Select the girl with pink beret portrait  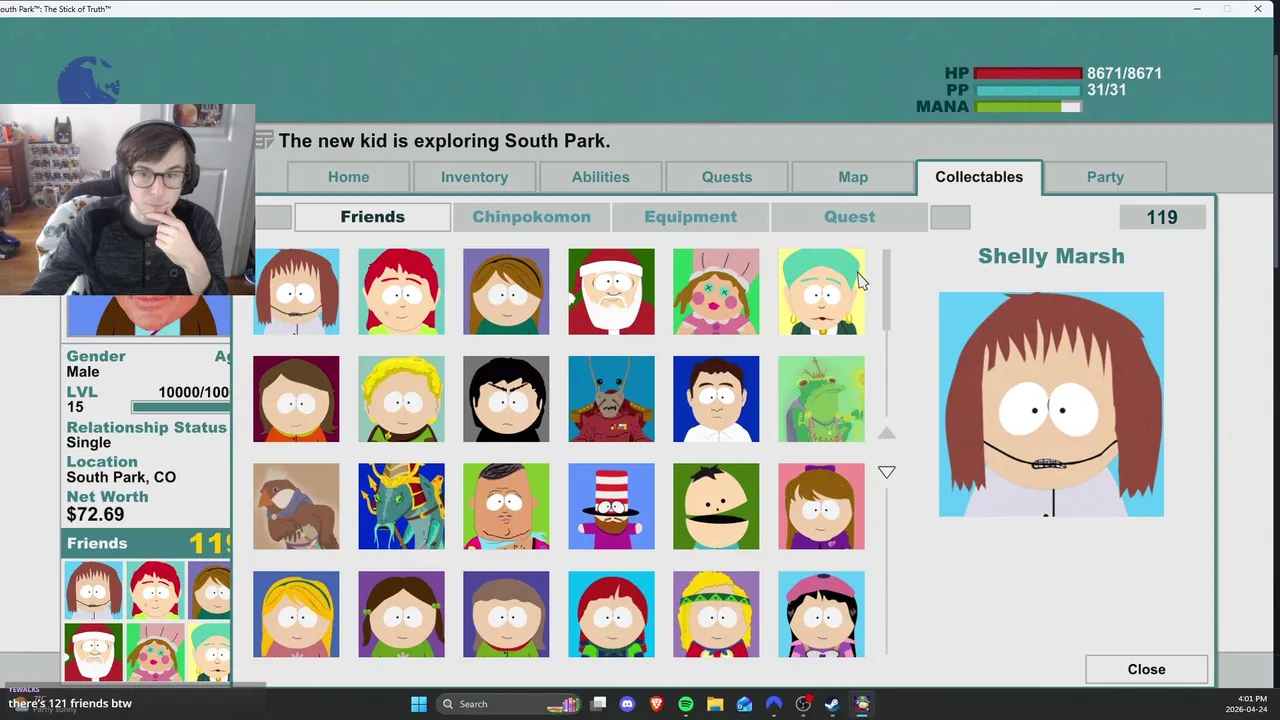coord(821,614)
